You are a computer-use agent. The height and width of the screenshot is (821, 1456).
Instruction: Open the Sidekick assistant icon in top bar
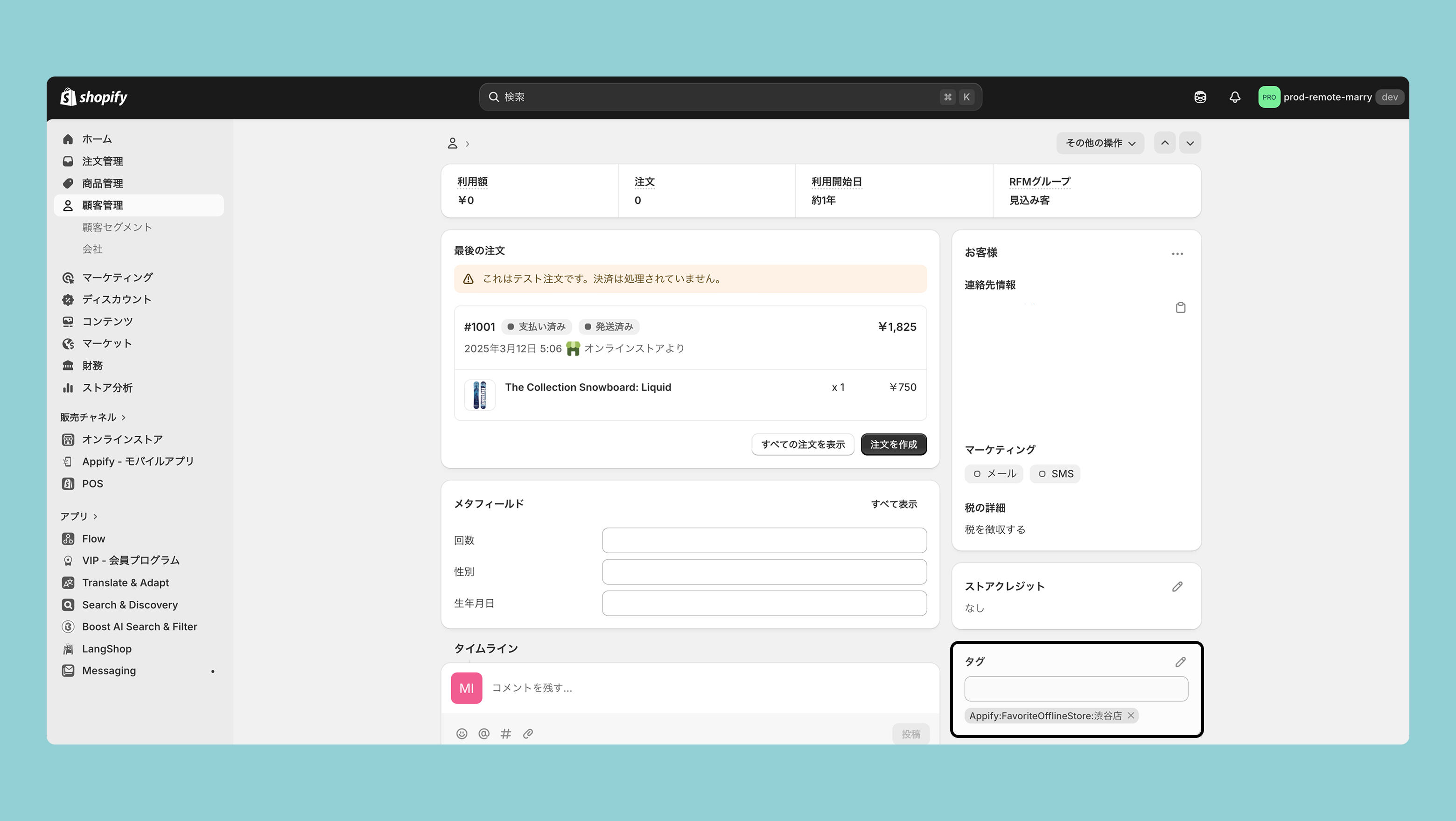(1200, 97)
